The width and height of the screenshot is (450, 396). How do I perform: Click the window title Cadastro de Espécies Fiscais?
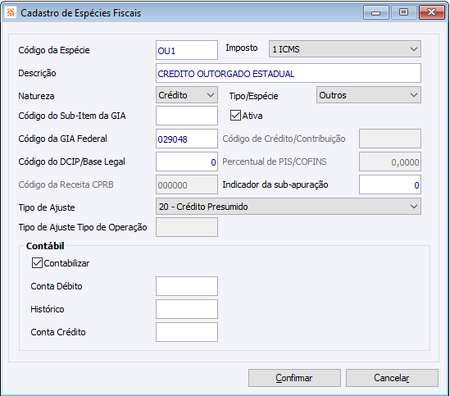pyautogui.click(x=81, y=13)
